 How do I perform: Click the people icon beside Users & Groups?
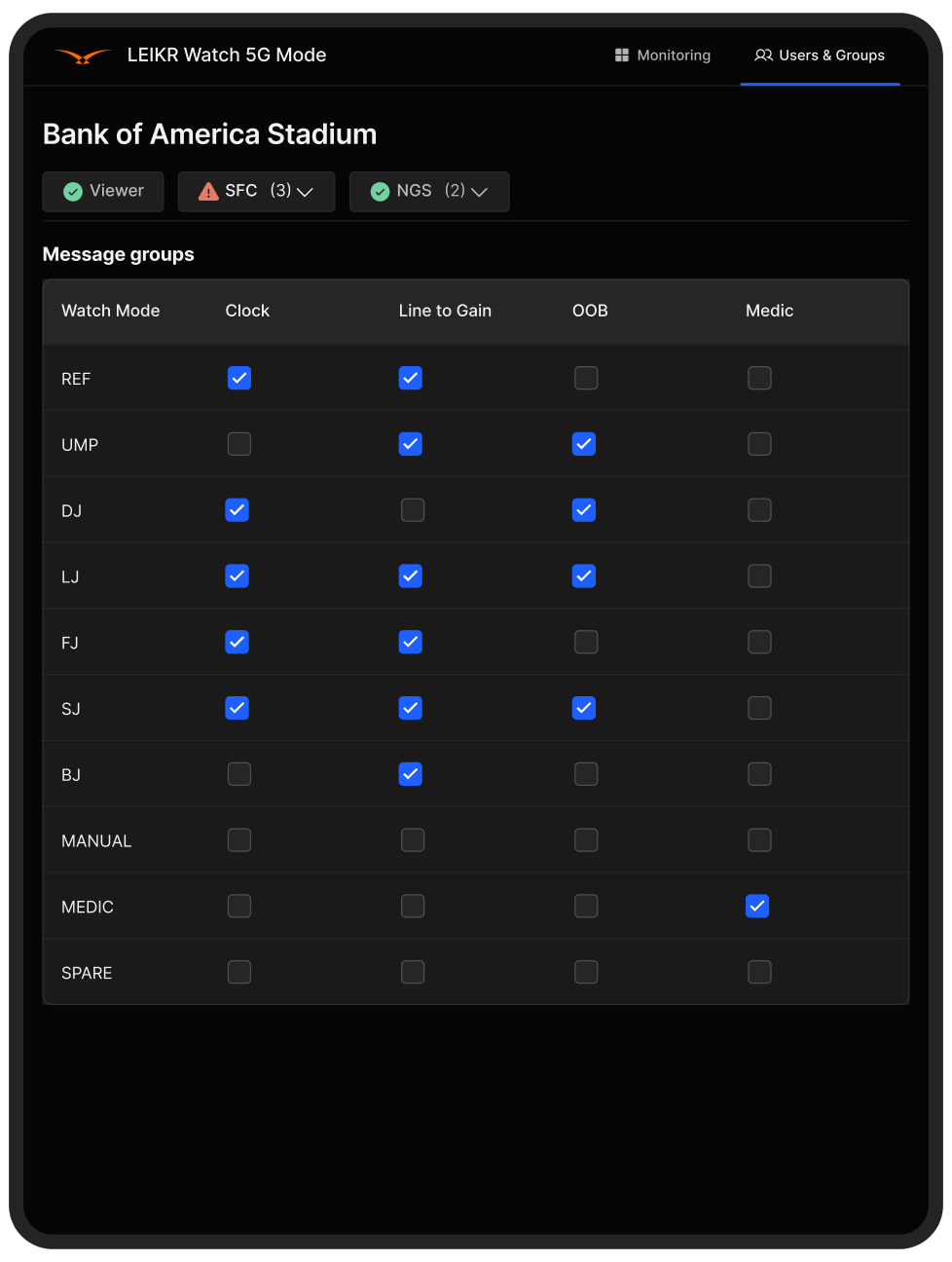(x=762, y=56)
